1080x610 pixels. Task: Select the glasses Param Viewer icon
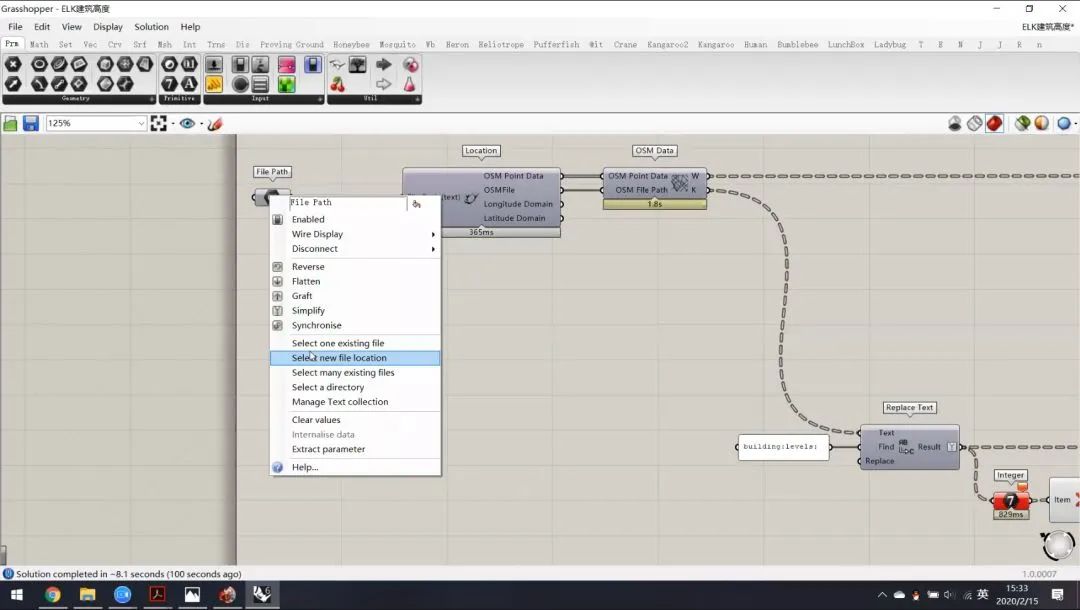[337, 65]
